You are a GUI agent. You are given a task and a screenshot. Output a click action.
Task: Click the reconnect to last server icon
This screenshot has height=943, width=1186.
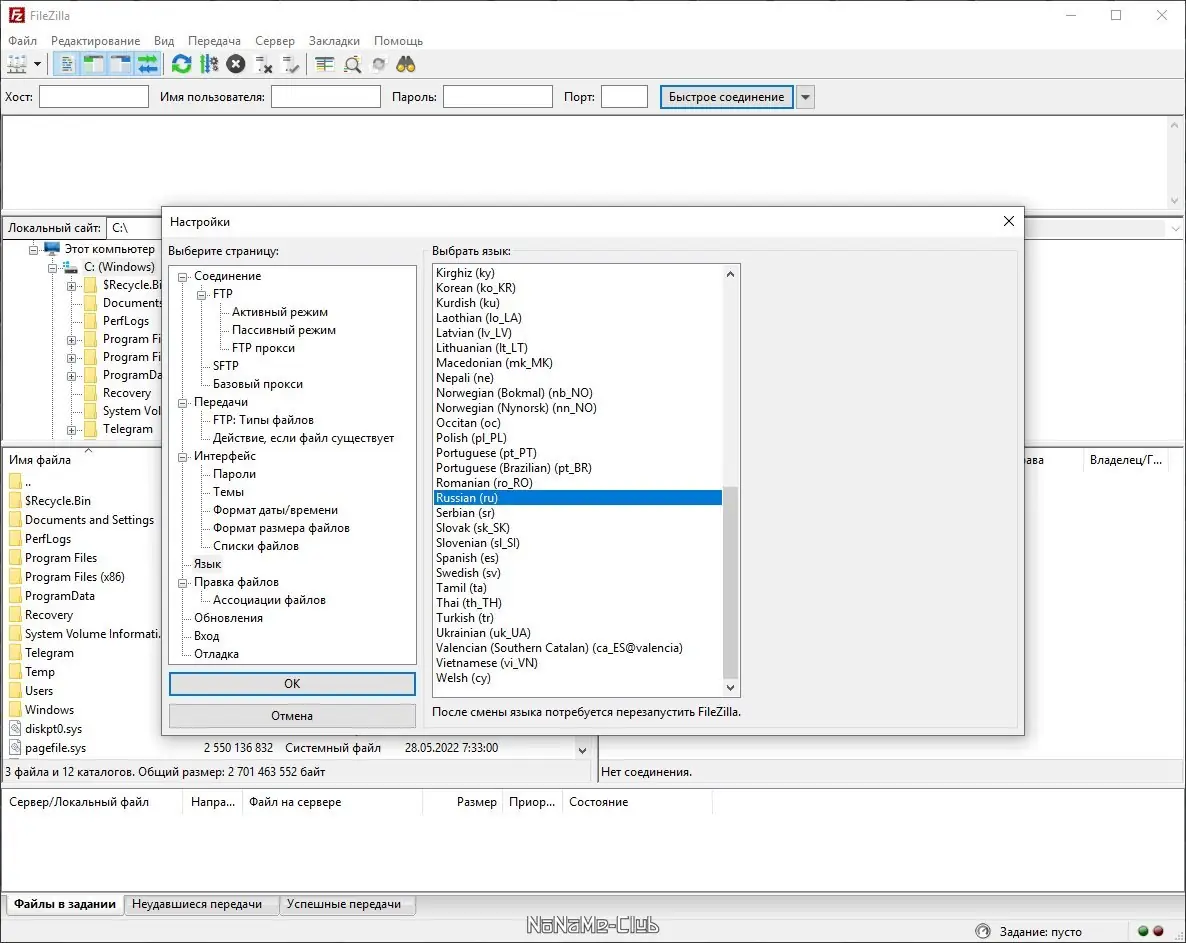coord(290,65)
